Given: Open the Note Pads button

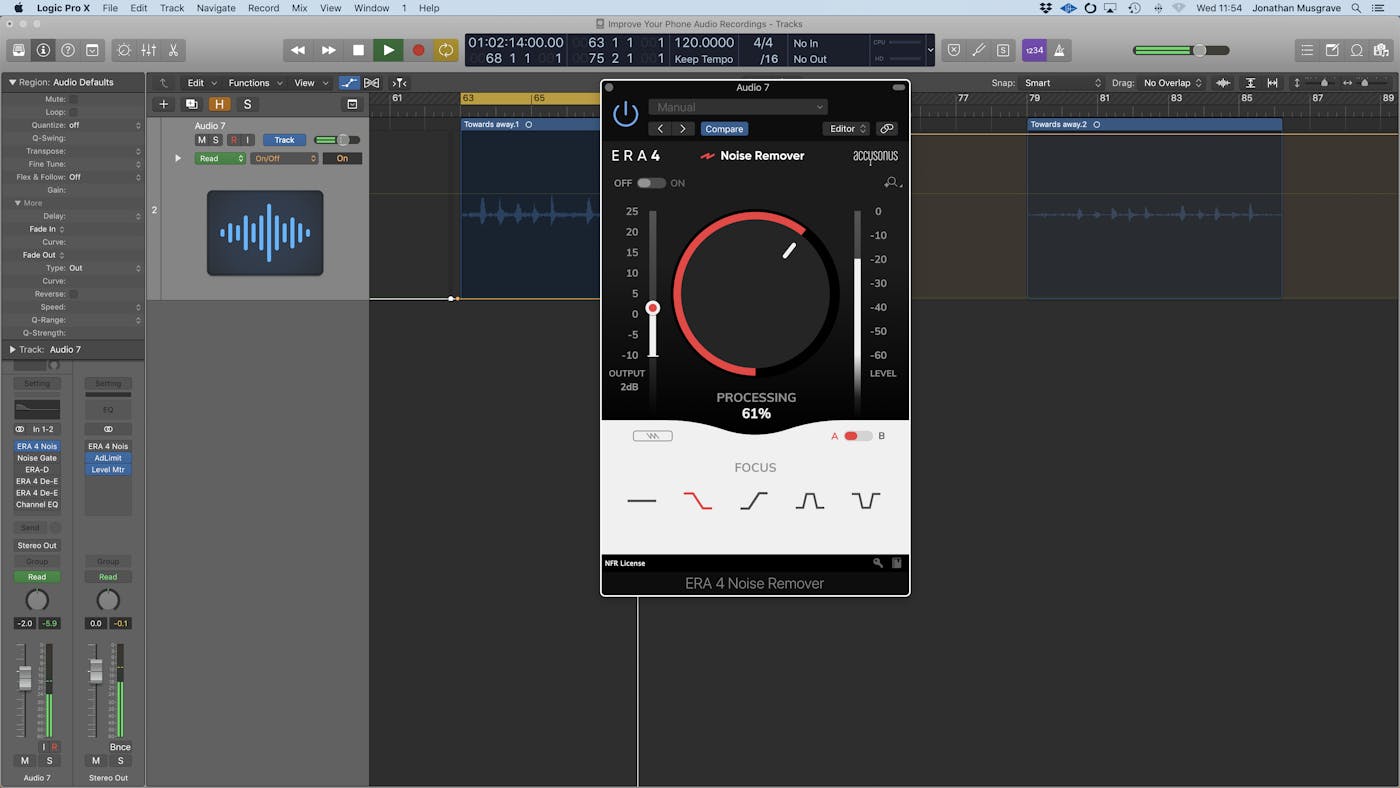Looking at the screenshot, I should 1332,50.
